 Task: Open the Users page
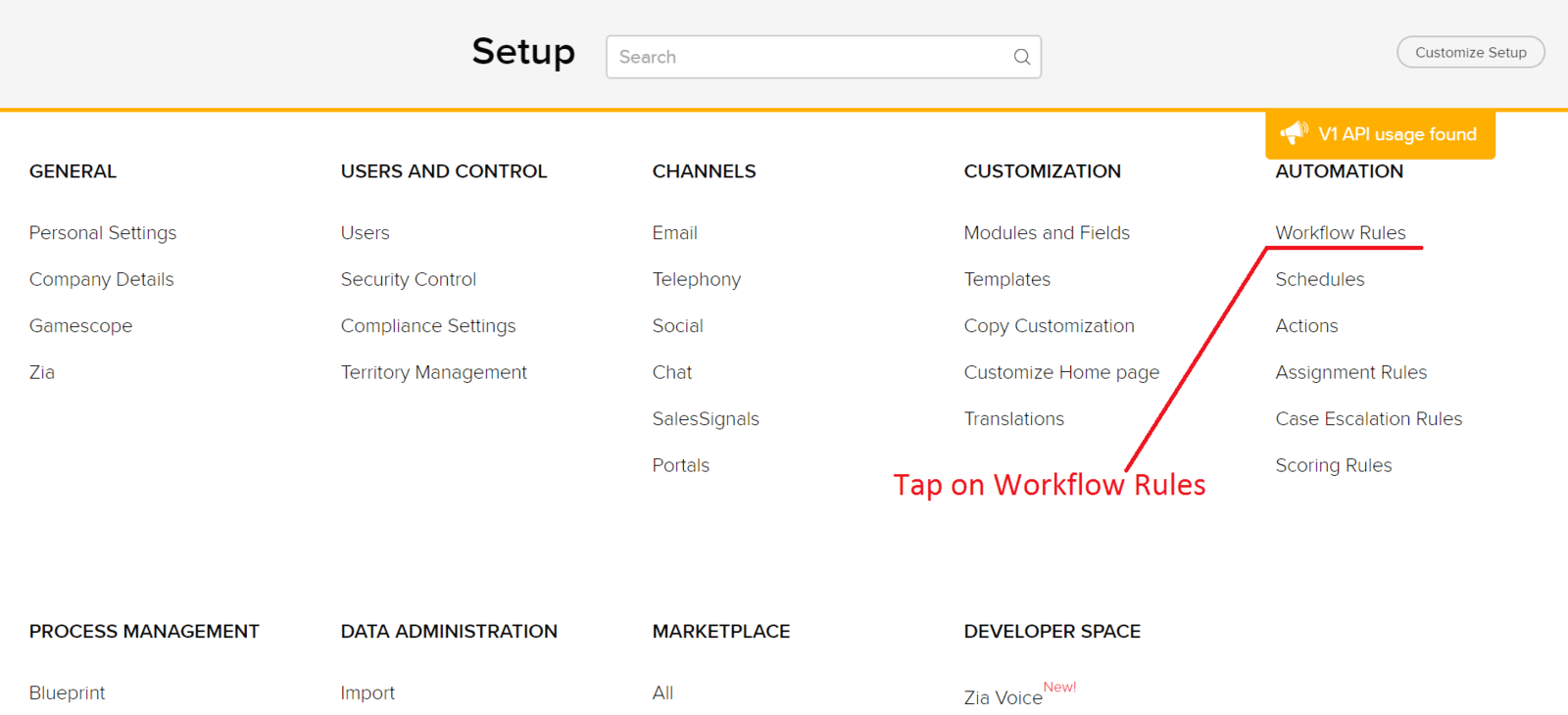pos(366,233)
